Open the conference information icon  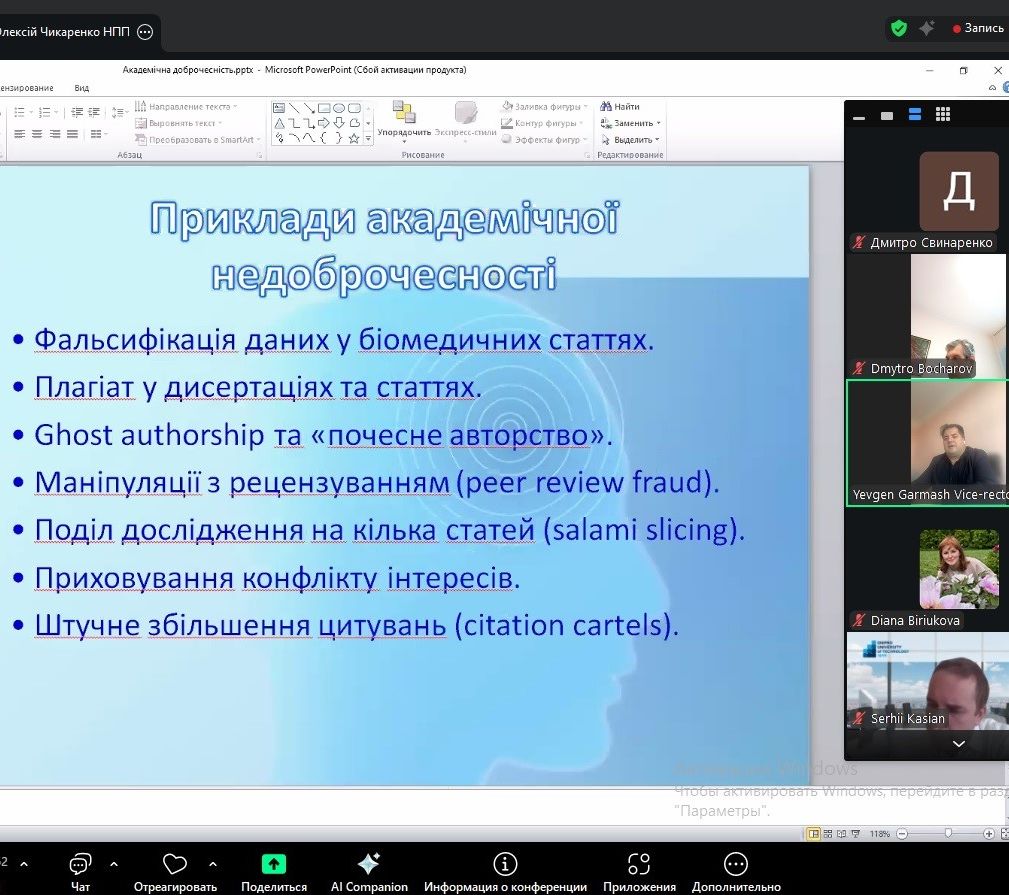[505, 864]
